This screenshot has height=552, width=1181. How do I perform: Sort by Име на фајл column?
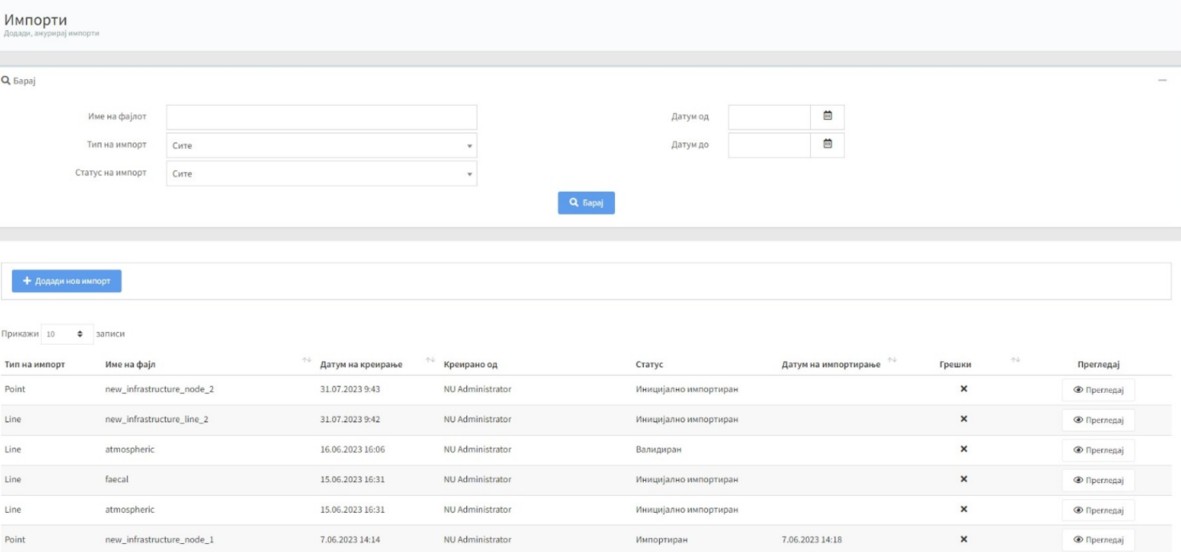pyautogui.click(x=307, y=360)
